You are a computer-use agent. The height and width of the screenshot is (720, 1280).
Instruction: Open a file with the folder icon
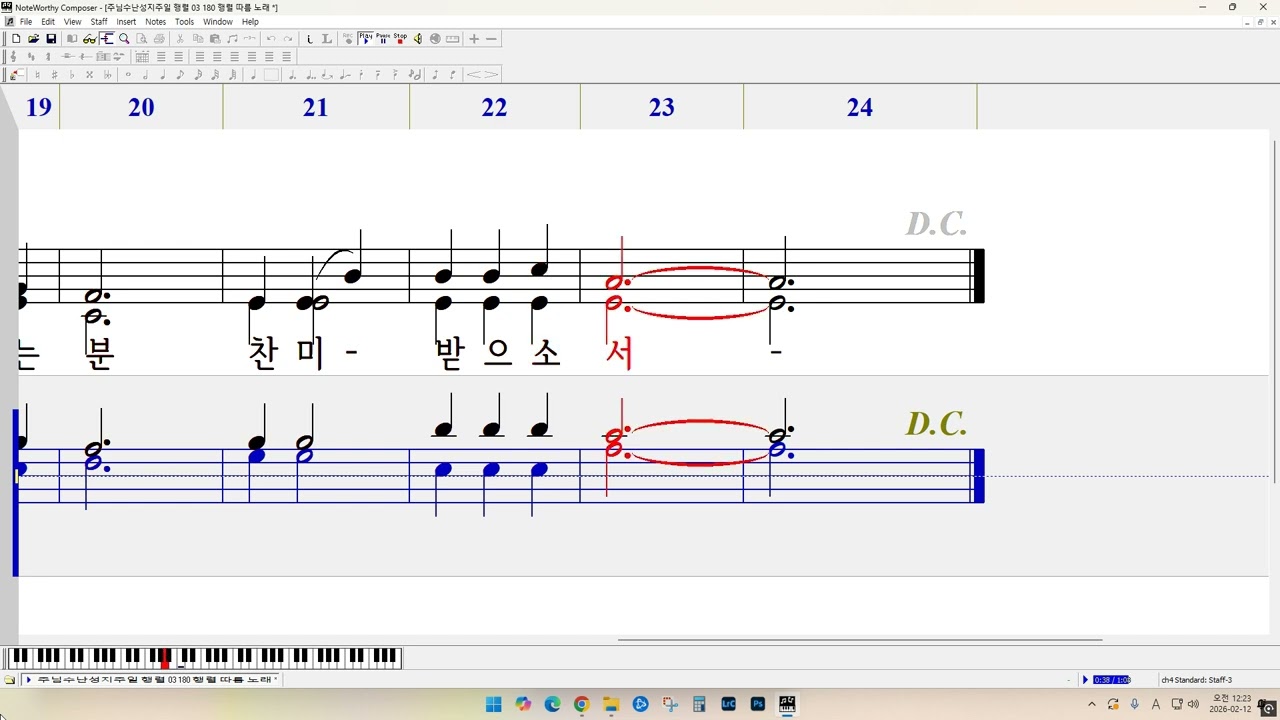33,39
